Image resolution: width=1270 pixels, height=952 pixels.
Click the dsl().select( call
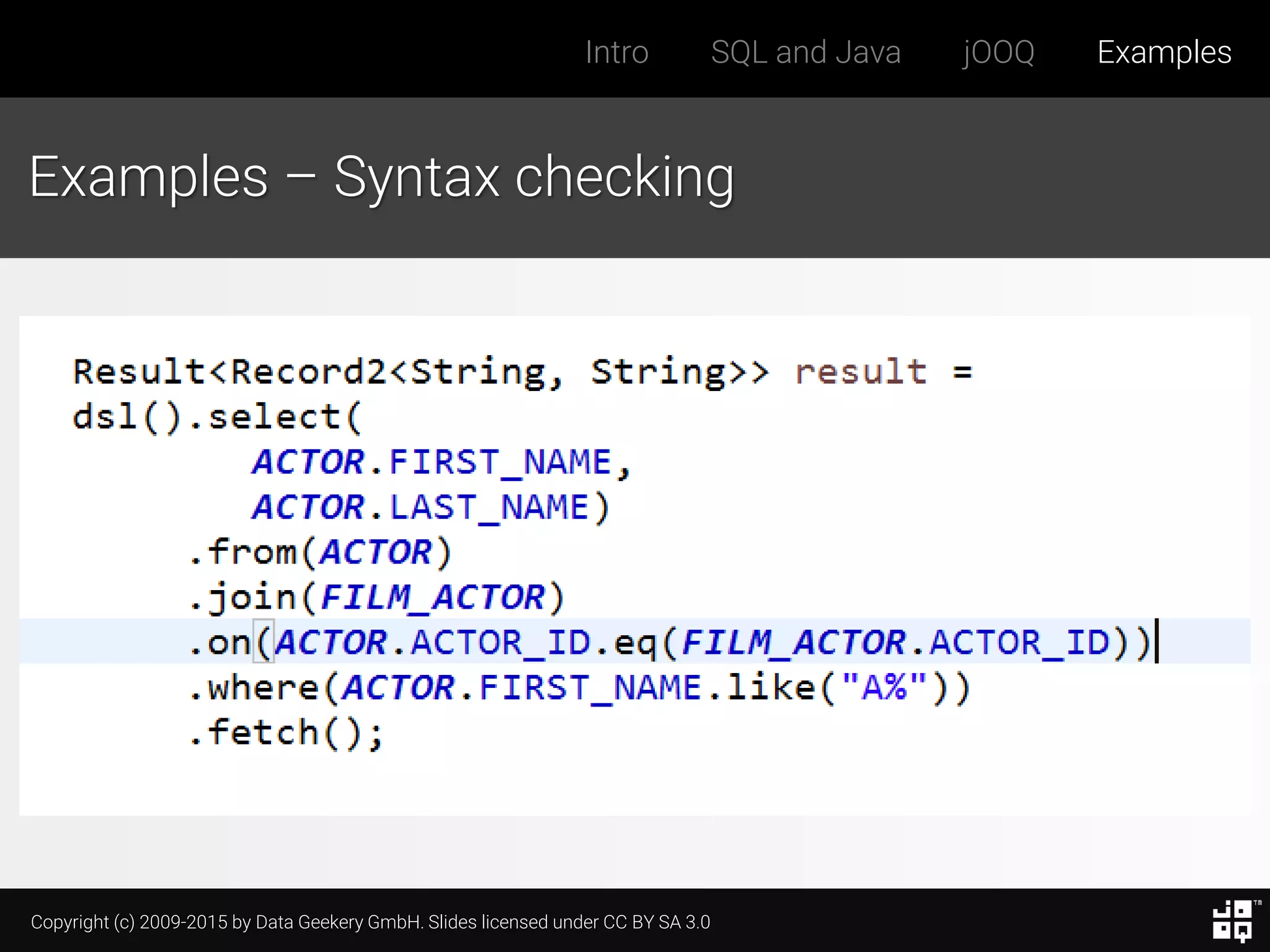pos(217,417)
